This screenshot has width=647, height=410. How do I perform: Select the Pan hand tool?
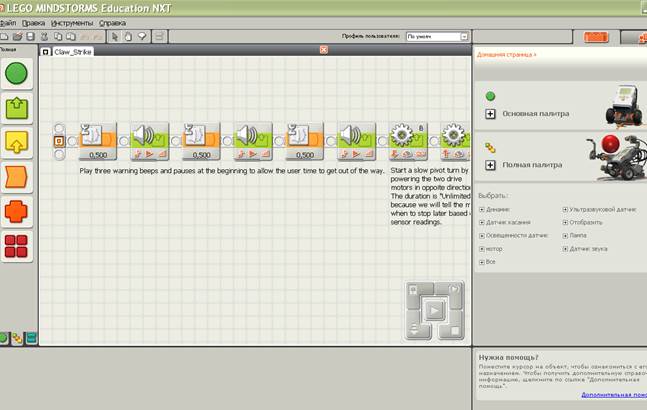click(128, 37)
